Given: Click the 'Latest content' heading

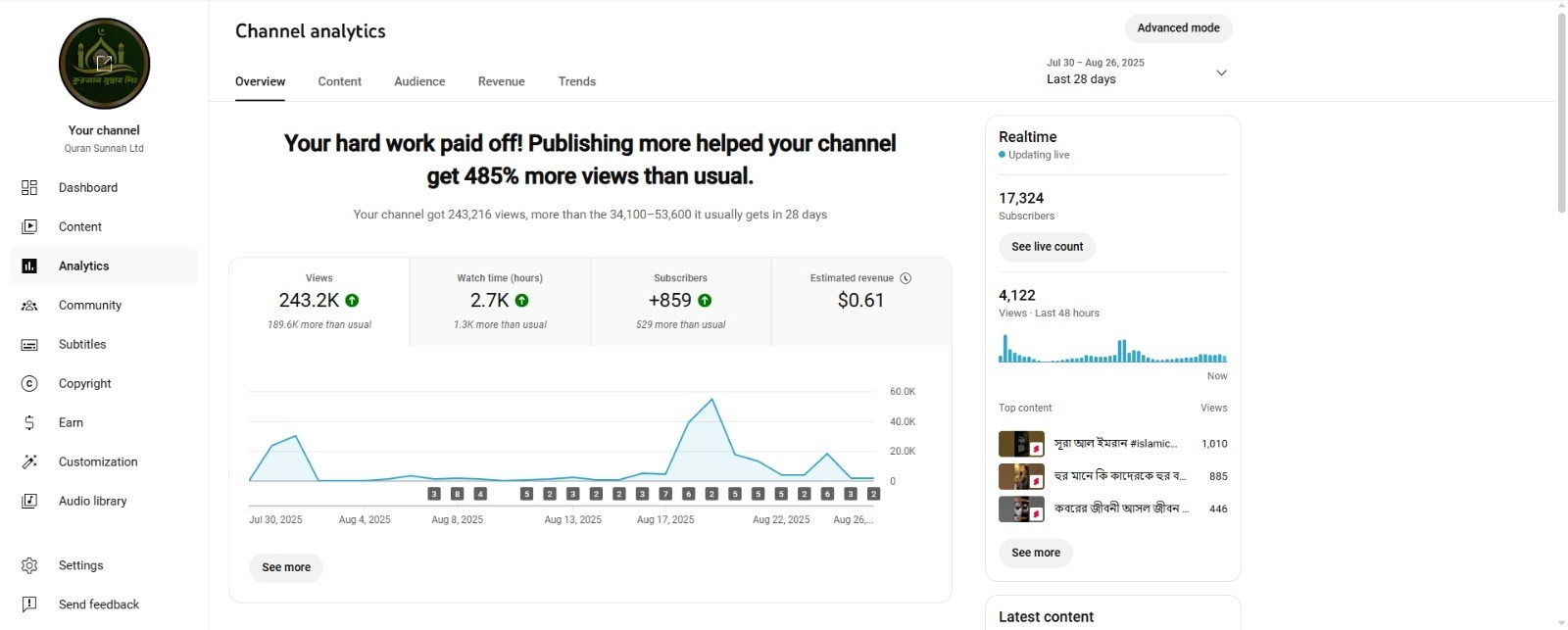Looking at the screenshot, I should pos(1046,617).
